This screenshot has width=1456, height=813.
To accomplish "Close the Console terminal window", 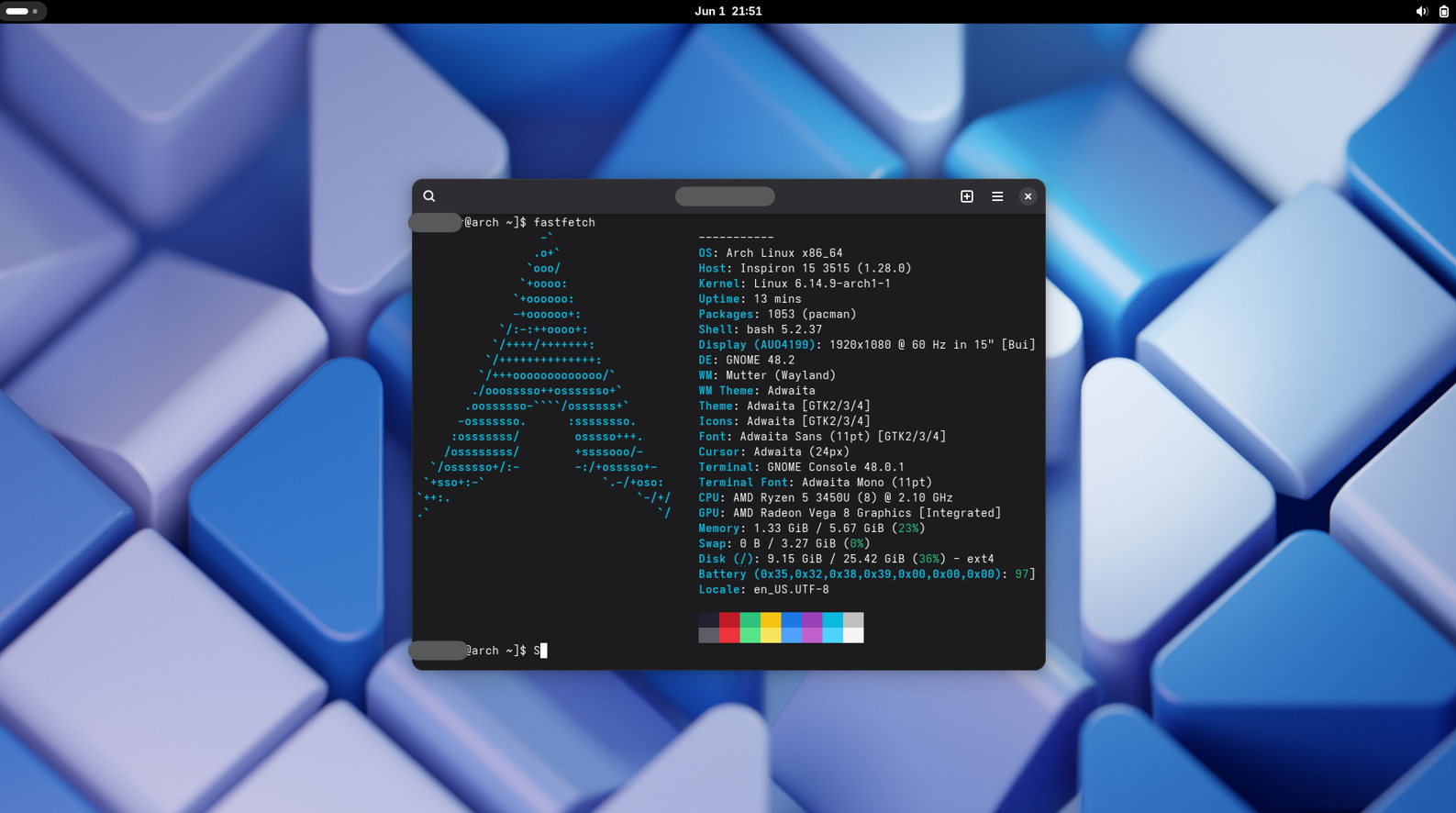I will pos(1028,196).
